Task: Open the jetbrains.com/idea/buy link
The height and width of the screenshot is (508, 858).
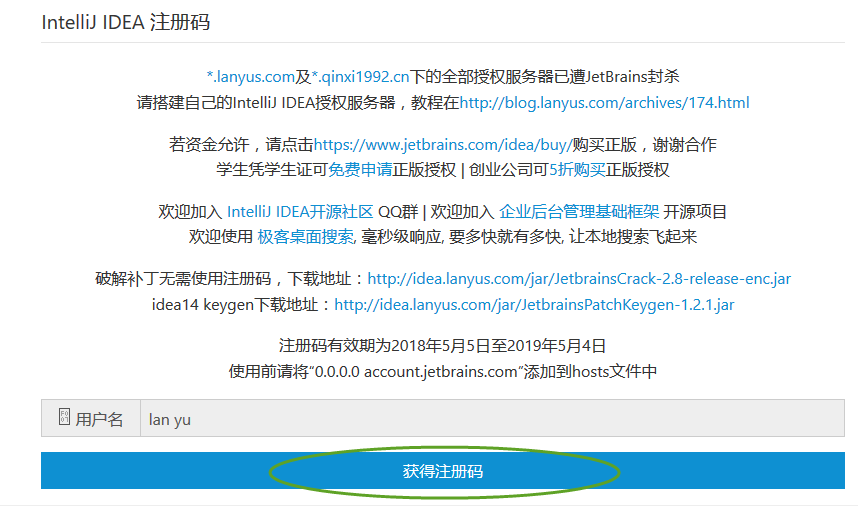Action: point(443,145)
